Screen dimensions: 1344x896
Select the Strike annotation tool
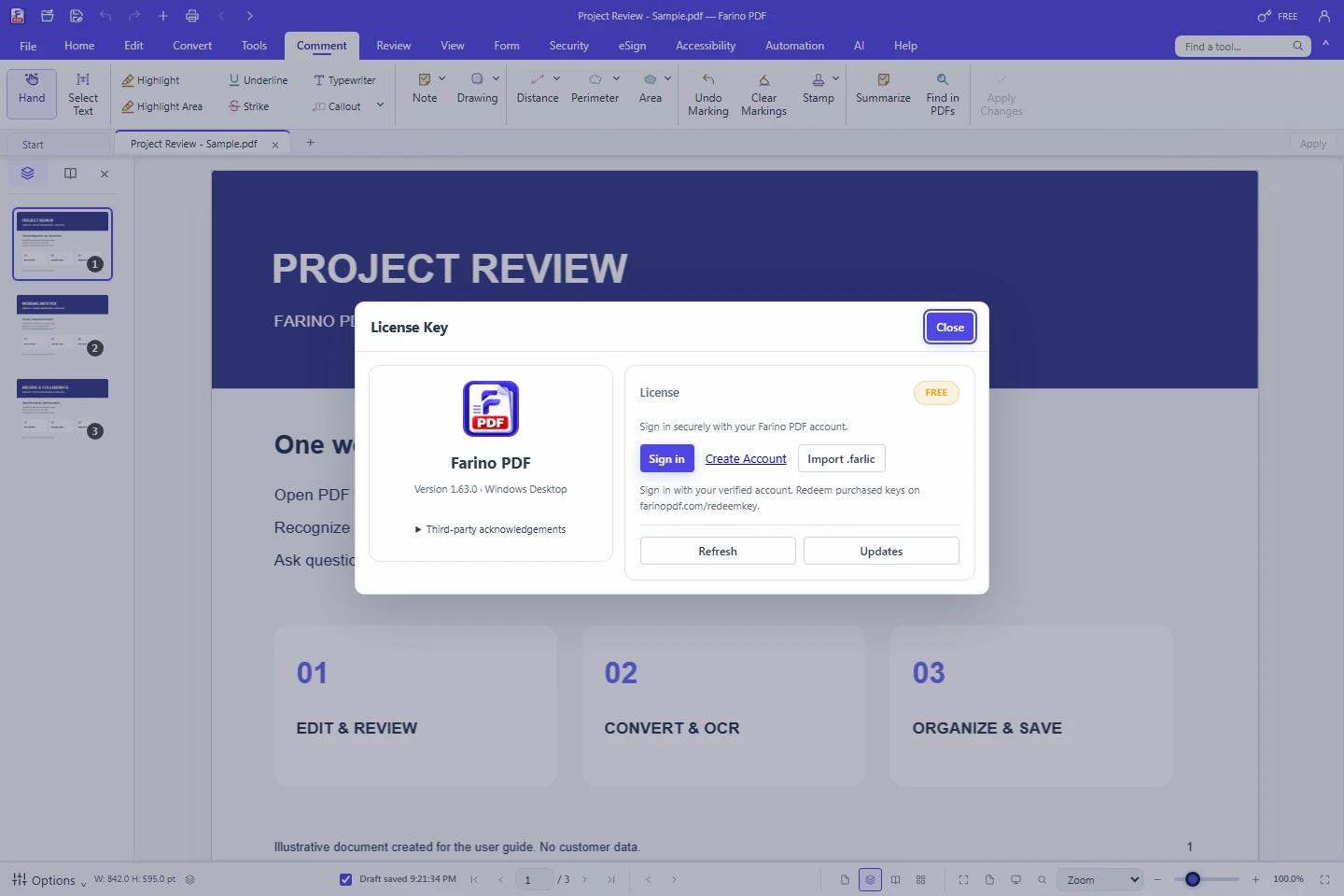(249, 106)
